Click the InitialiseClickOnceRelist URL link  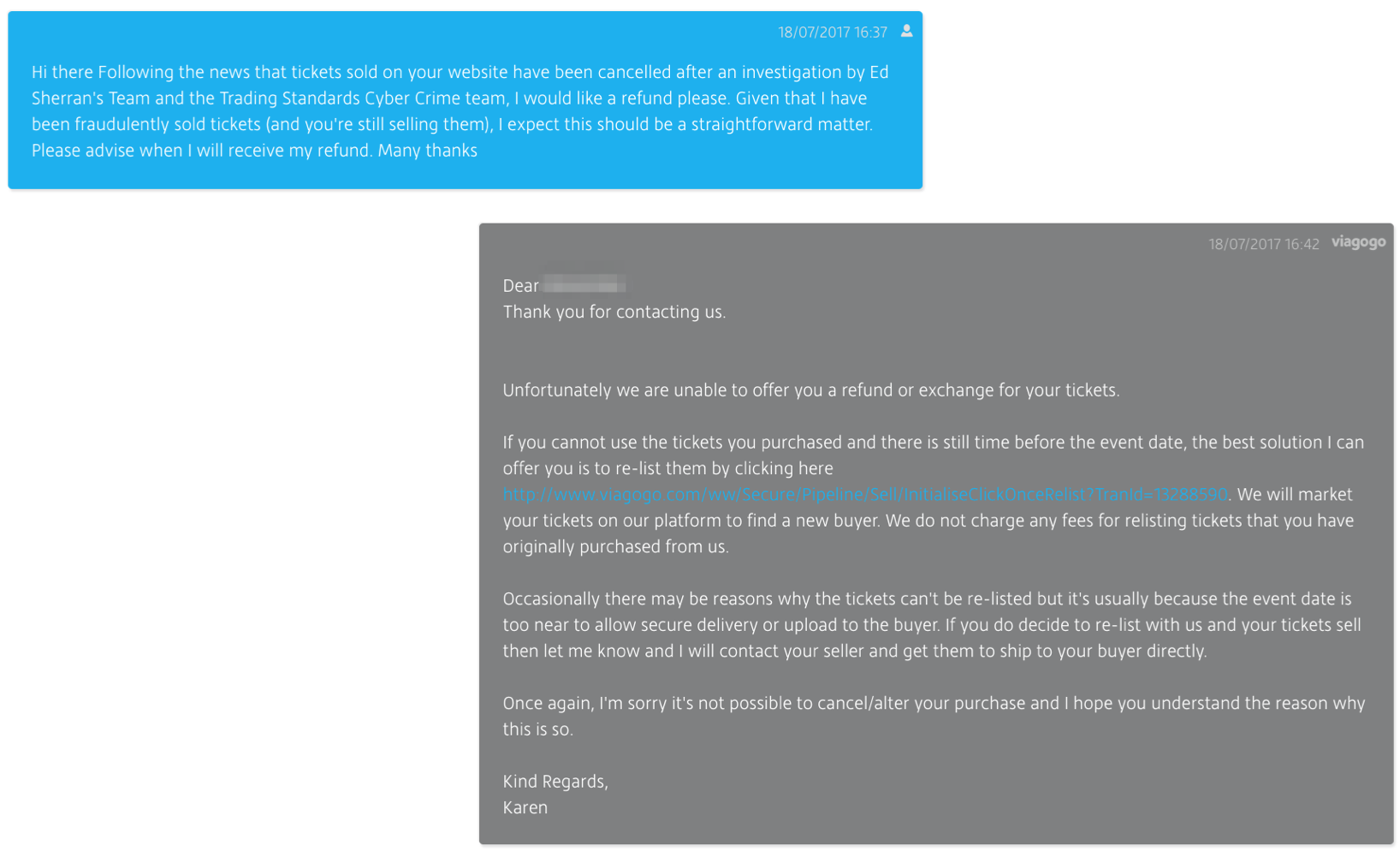864,494
